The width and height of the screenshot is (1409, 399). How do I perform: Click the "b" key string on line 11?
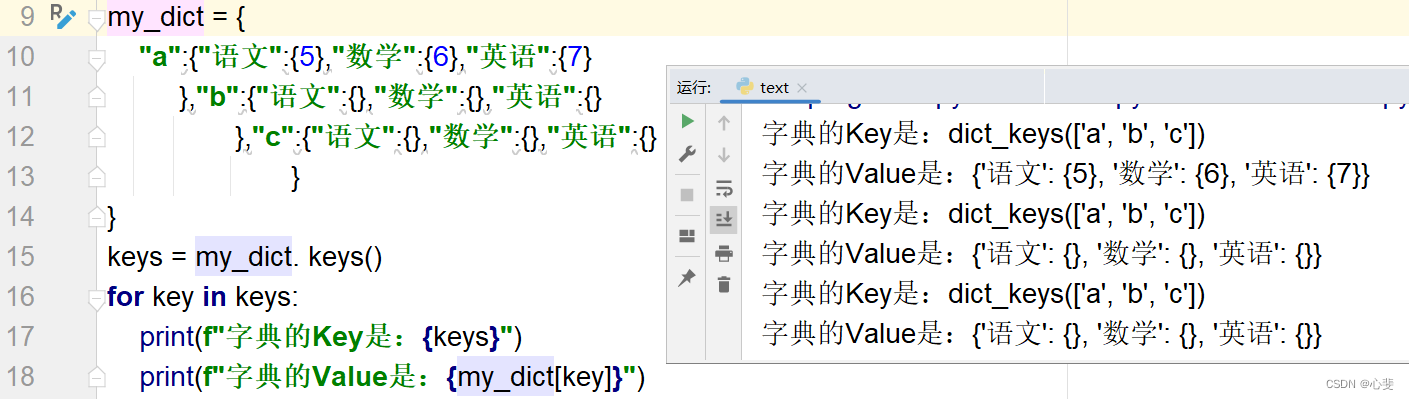pyautogui.click(x=217, y=97)
